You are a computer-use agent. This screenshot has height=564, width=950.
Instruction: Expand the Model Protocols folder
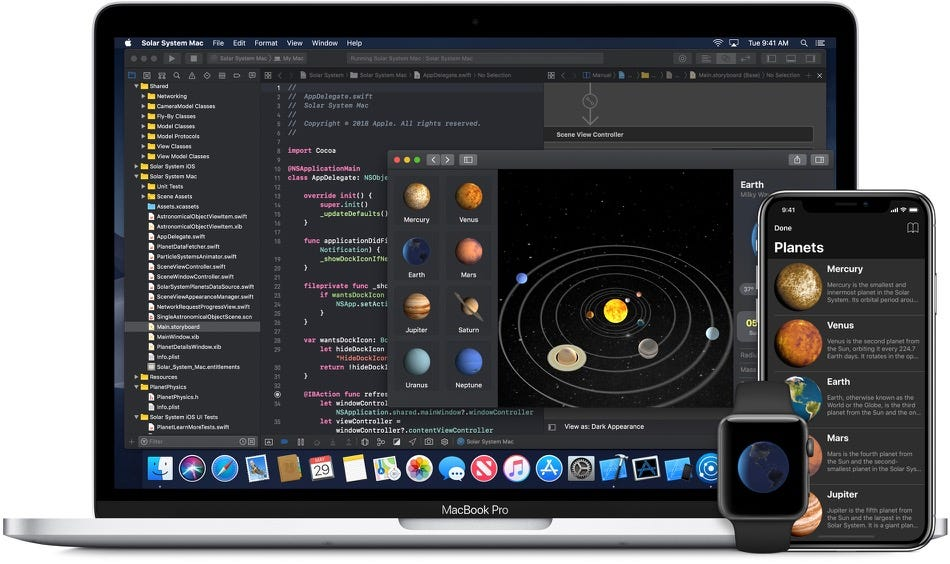144,136
